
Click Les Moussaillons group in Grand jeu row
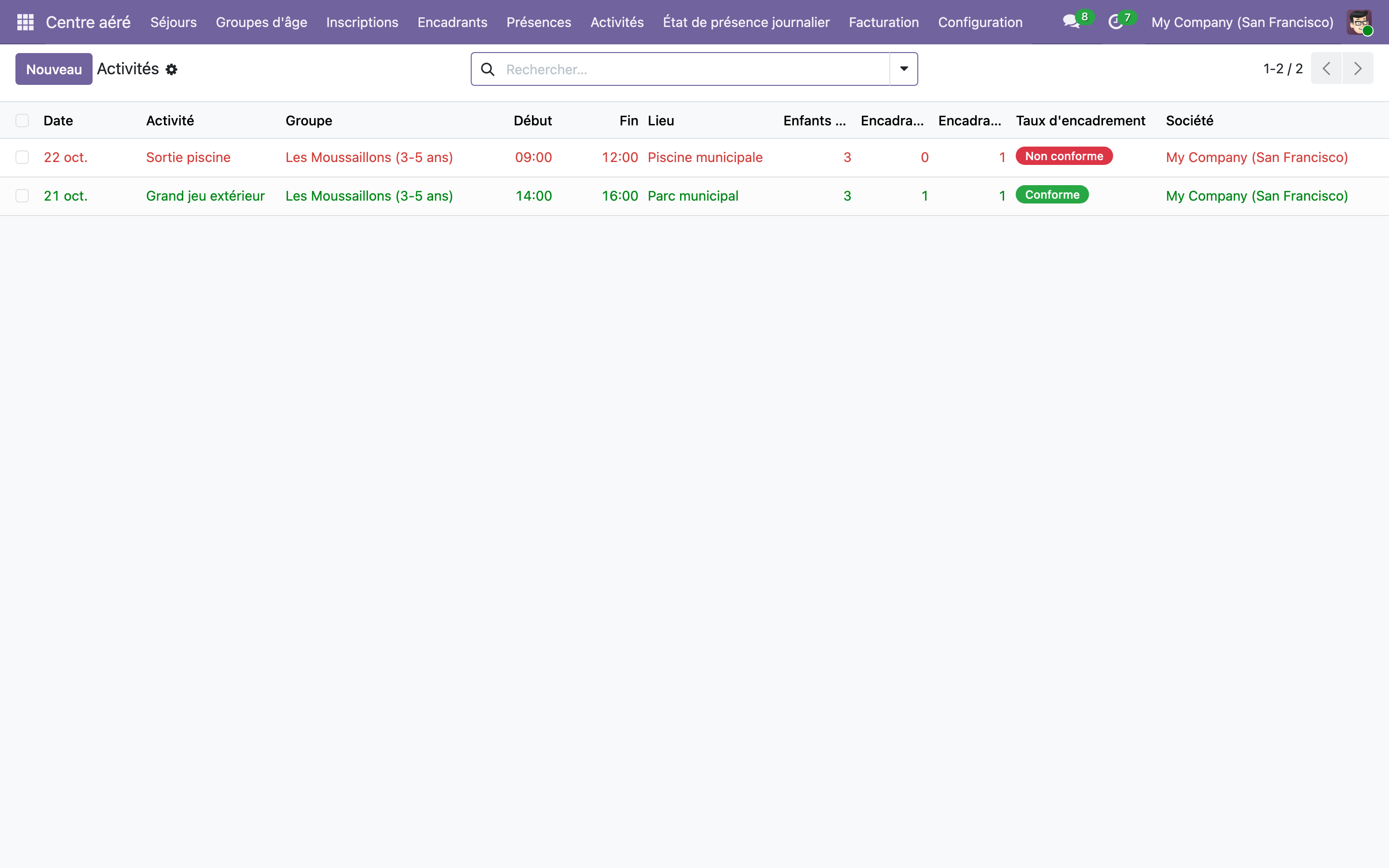(369, 196)
